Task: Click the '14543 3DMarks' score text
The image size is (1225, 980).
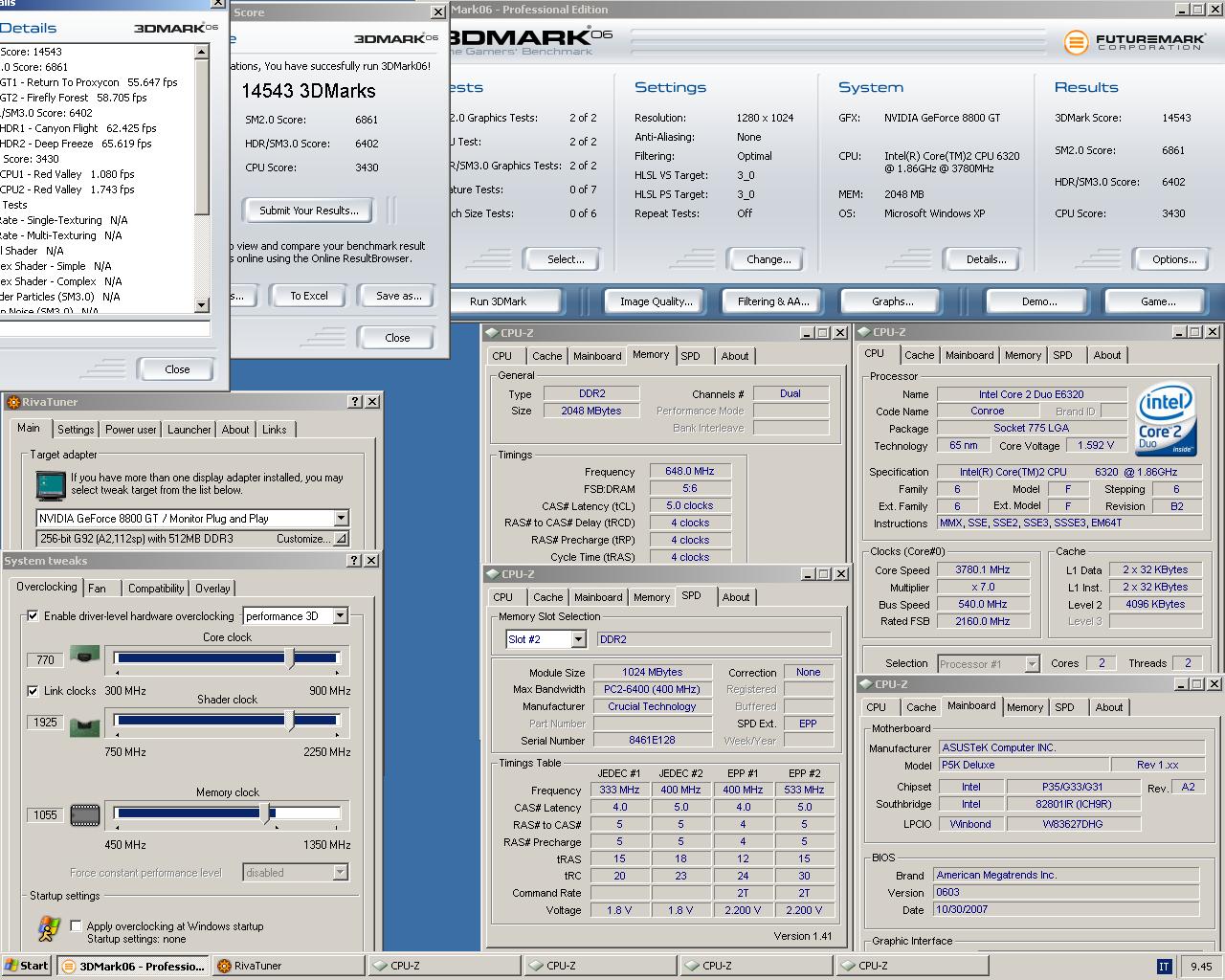Action: pos(308,91)
